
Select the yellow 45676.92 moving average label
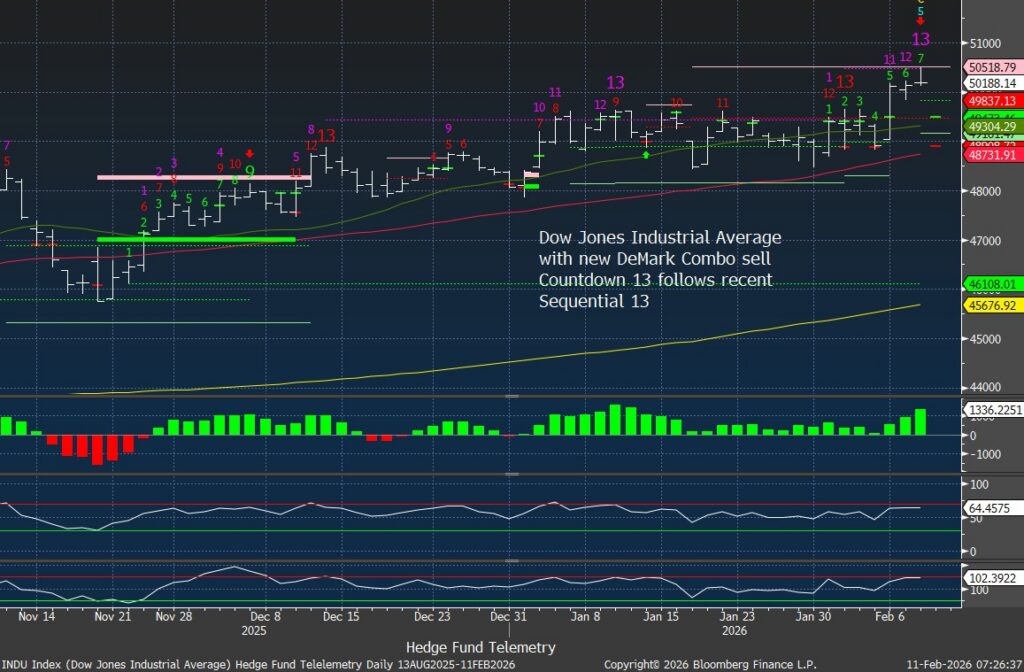click(989, 304)
